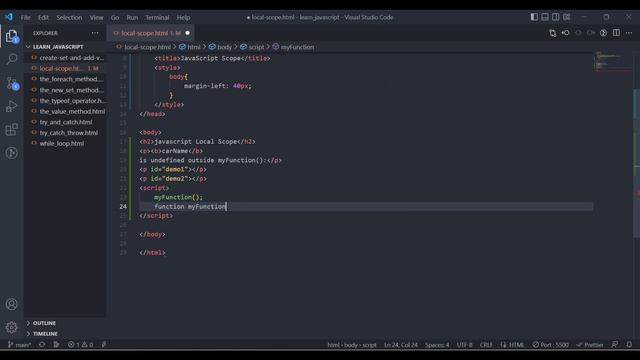Open the Customize Layout icon

point(567,17)
